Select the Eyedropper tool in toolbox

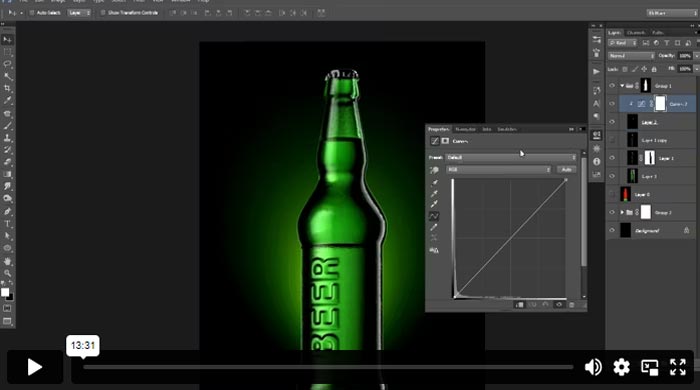click(x=8, y=101)
